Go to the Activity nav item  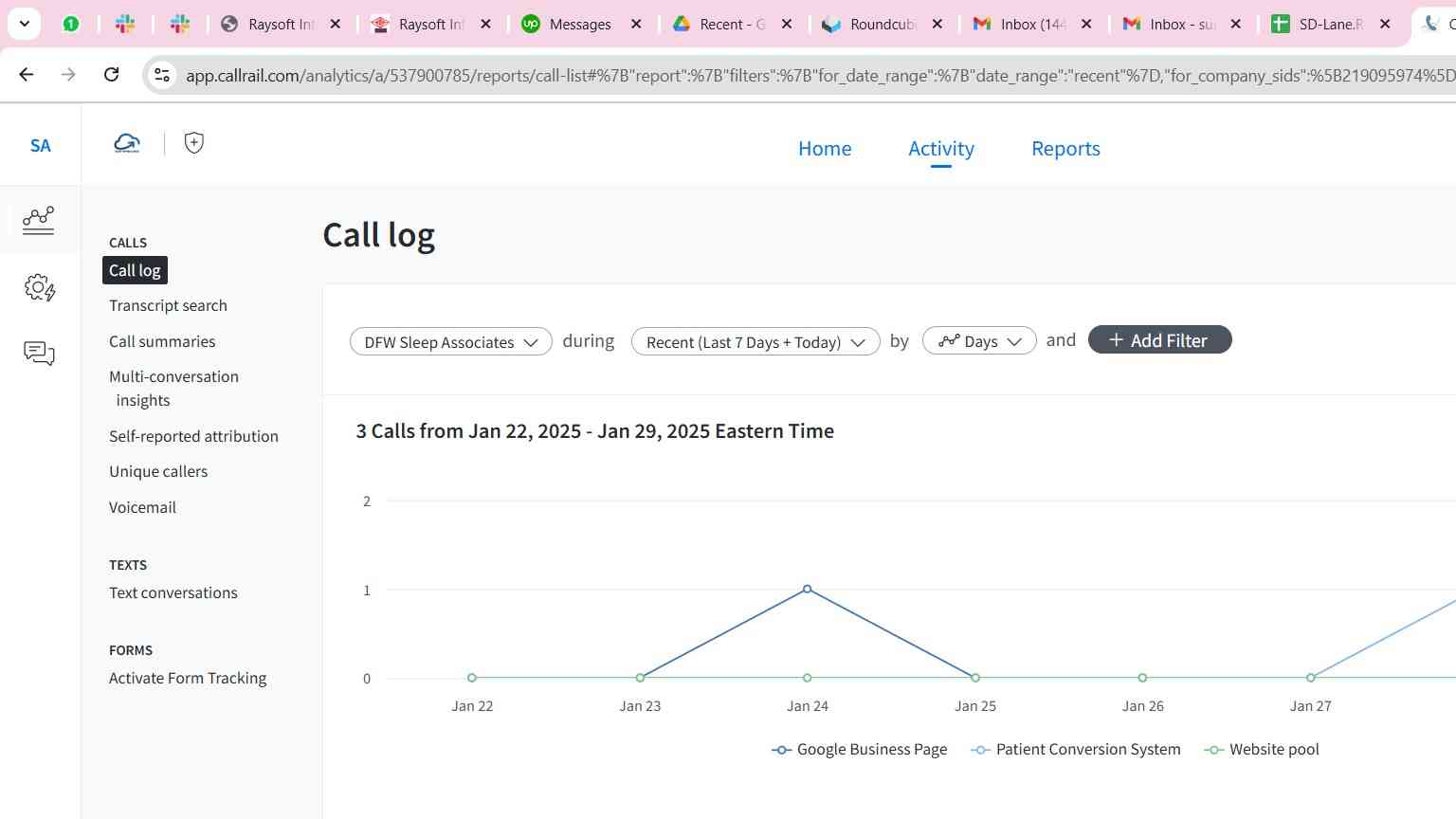coord(941,149)
